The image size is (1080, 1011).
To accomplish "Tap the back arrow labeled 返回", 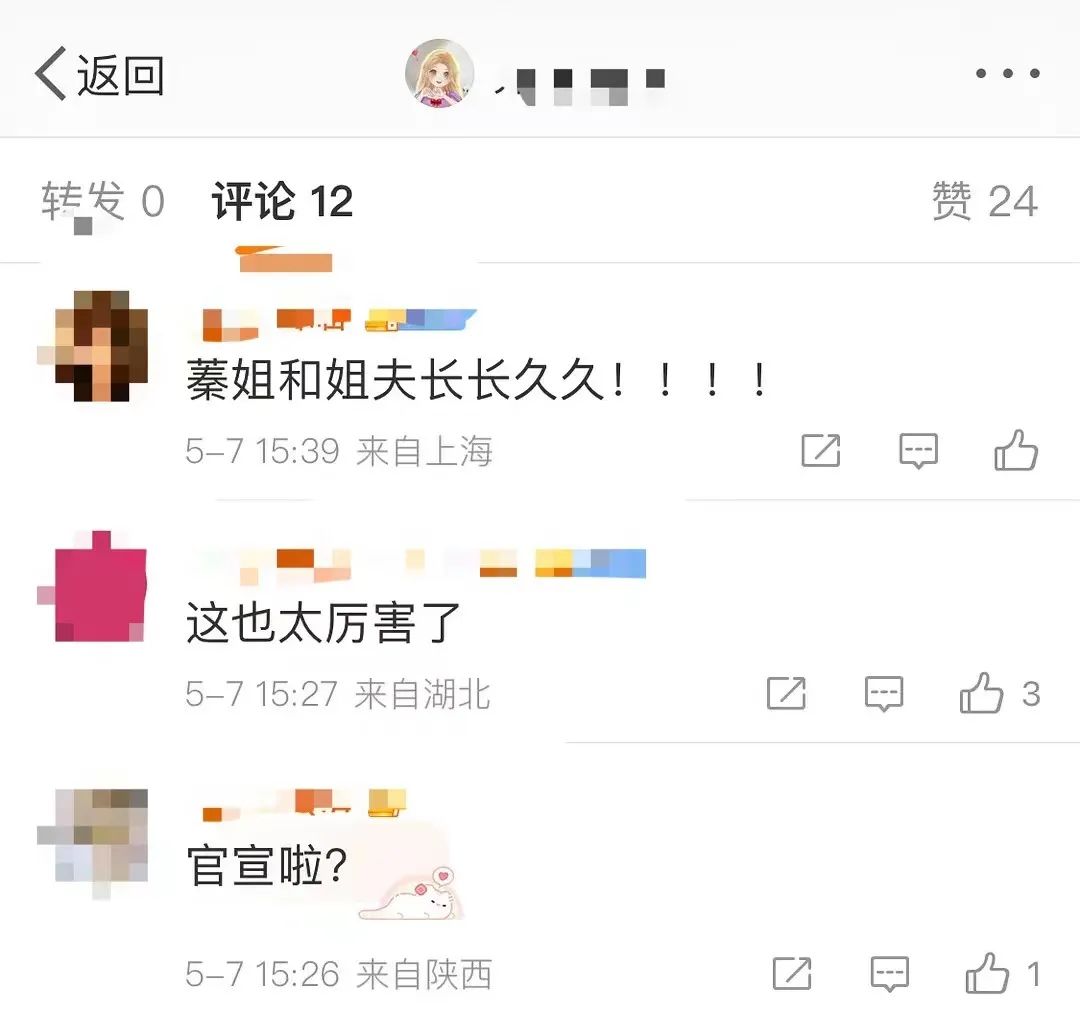I will pyautogui.click(x=100, y=74).
